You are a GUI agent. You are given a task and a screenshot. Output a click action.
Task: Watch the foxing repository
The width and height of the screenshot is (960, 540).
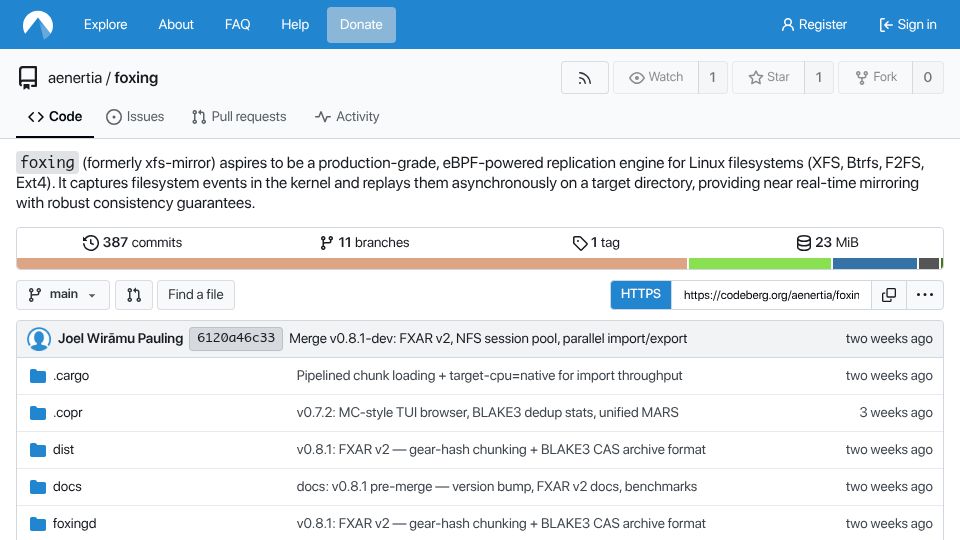pos(656,77)
